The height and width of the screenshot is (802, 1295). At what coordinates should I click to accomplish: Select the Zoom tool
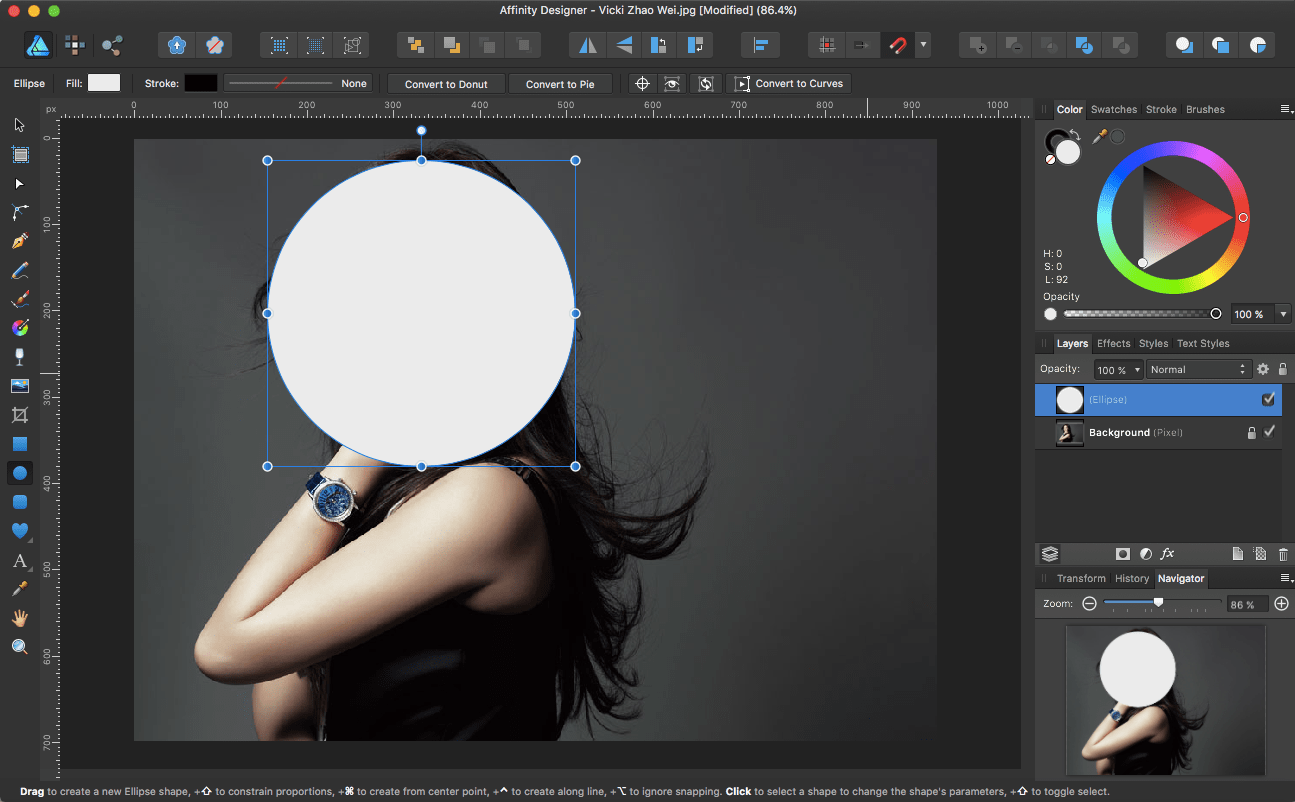point(20,646)
